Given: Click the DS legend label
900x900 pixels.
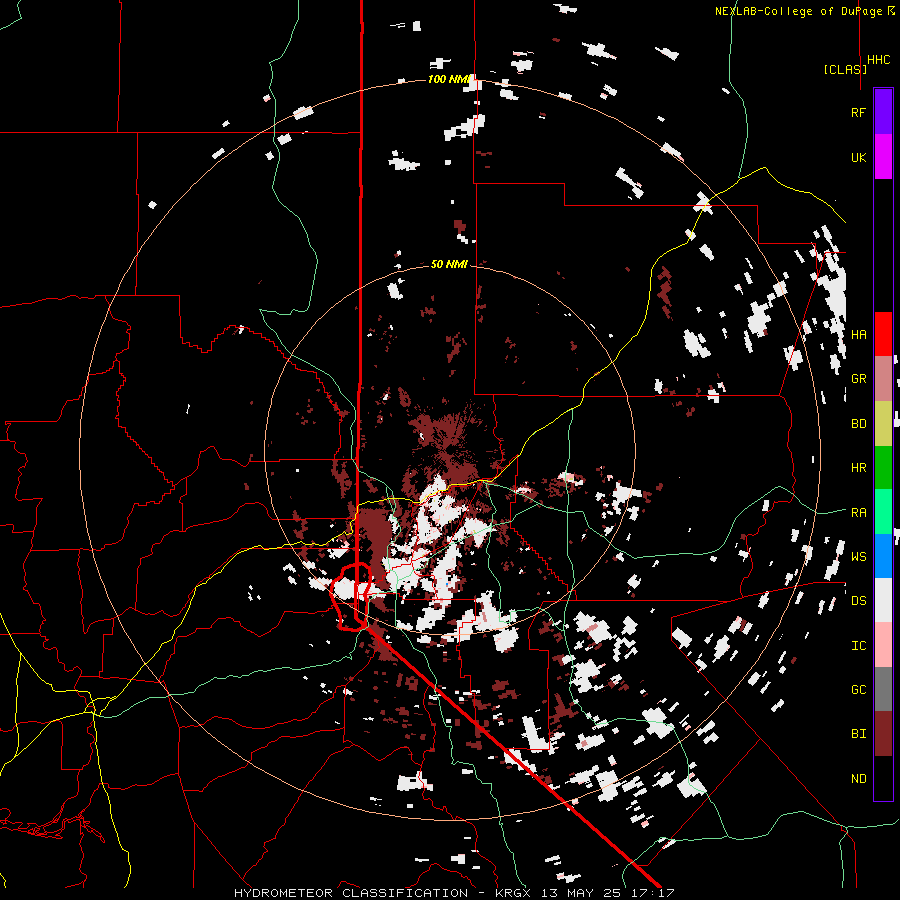Looking at the screenshot, I should [858, 601].
